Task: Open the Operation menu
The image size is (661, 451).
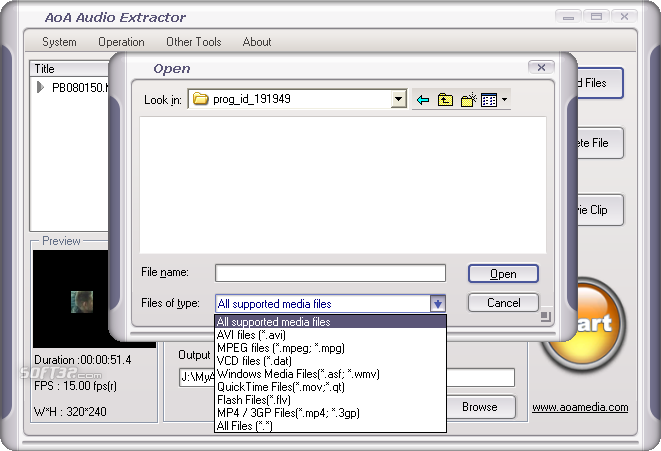Action: pyautogui.click(x=121, y=42)
